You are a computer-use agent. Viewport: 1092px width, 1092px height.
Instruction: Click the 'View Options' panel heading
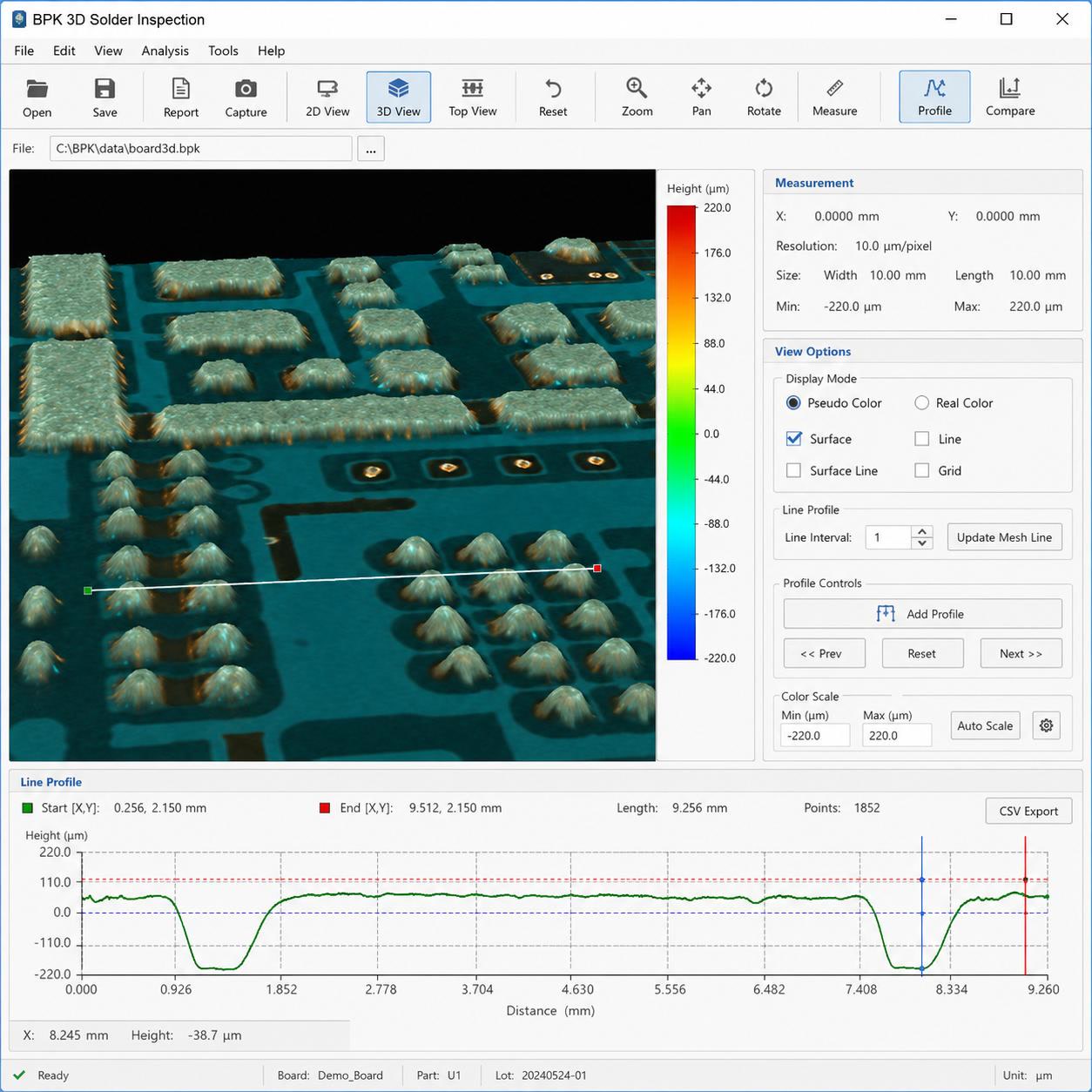pos(812,352)
